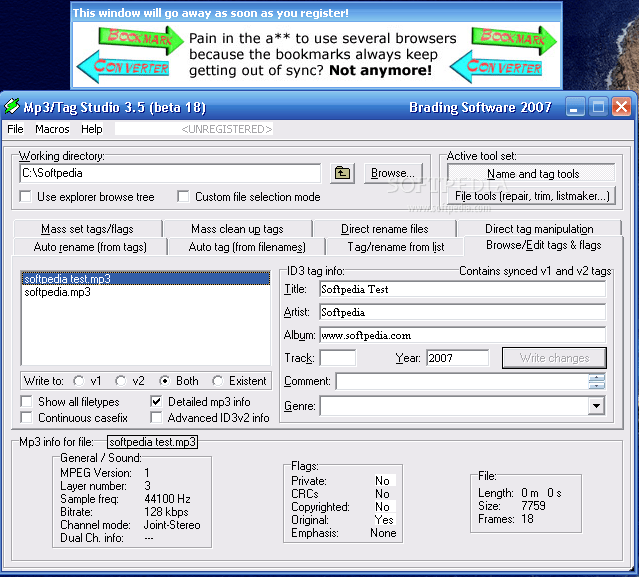Image resolution: width=639 pixels, height=577 pixels.
Task: Click the Channel mode value Joint-Stereo
Action: 172,525
